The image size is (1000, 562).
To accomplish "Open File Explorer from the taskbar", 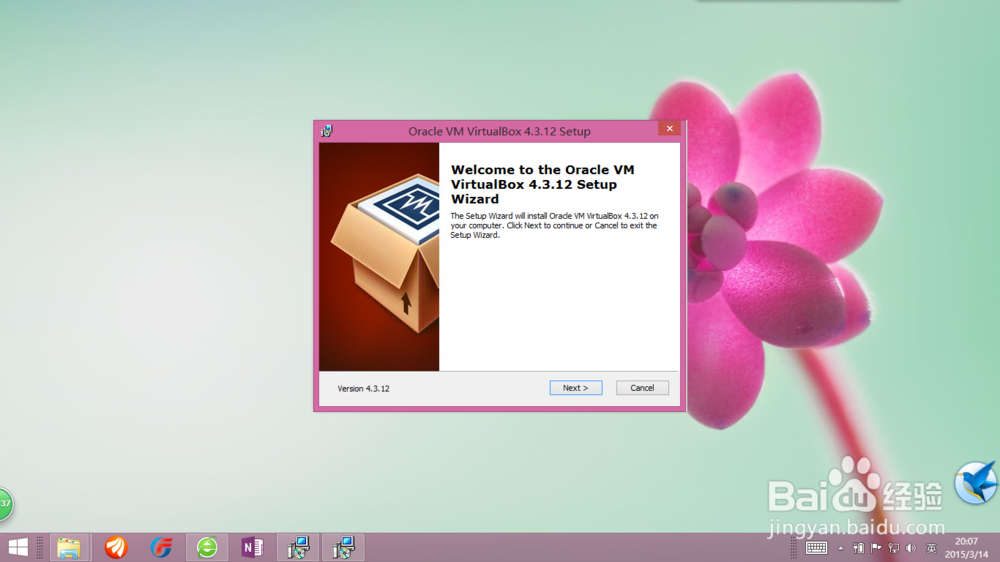I will pyautogui.click(x=69, y=547).
